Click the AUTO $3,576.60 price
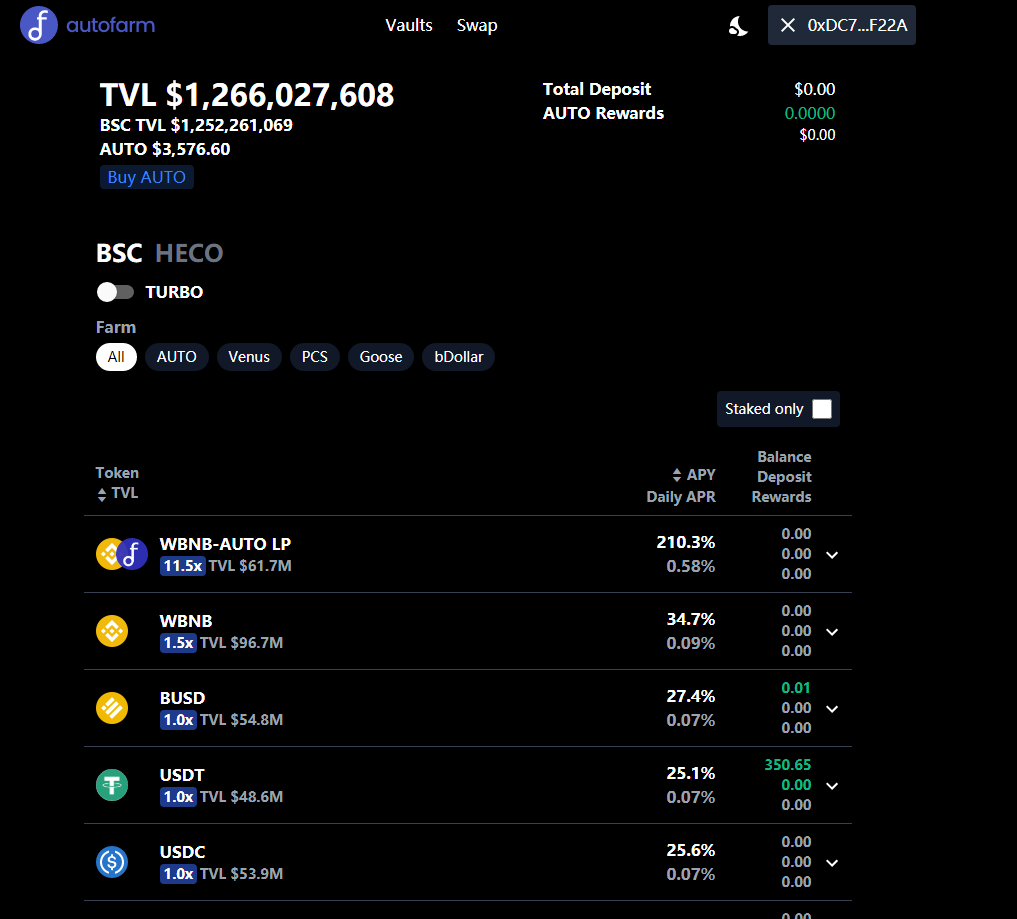This screenshot has height=919, width=1017. tap(165, 149)
